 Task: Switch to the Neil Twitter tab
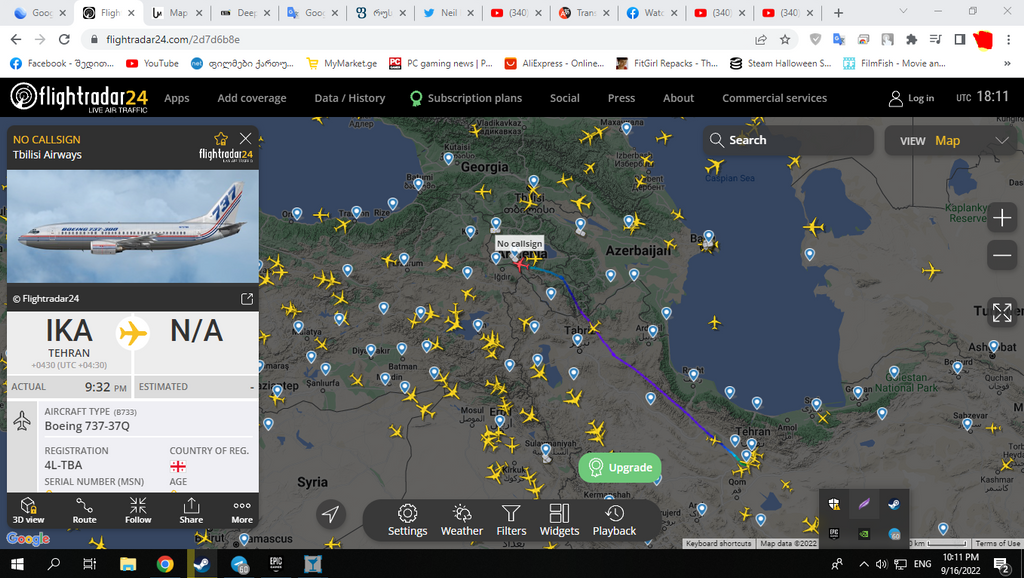448,12
